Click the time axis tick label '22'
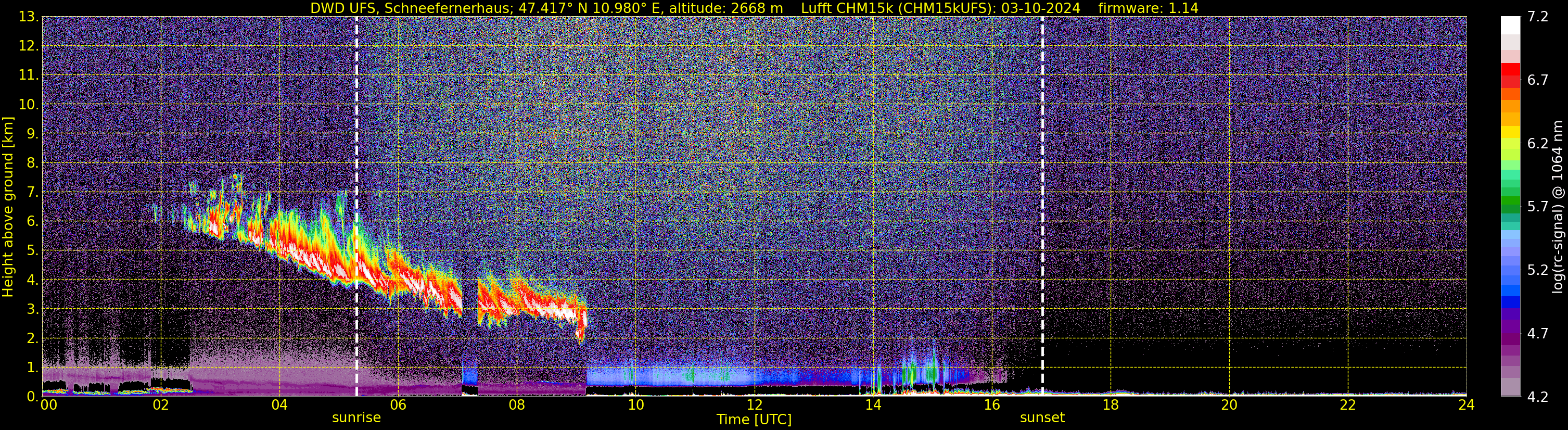Image resolution: width=1568 pixels, height=430 pixels. click(x=1348, y=405)
